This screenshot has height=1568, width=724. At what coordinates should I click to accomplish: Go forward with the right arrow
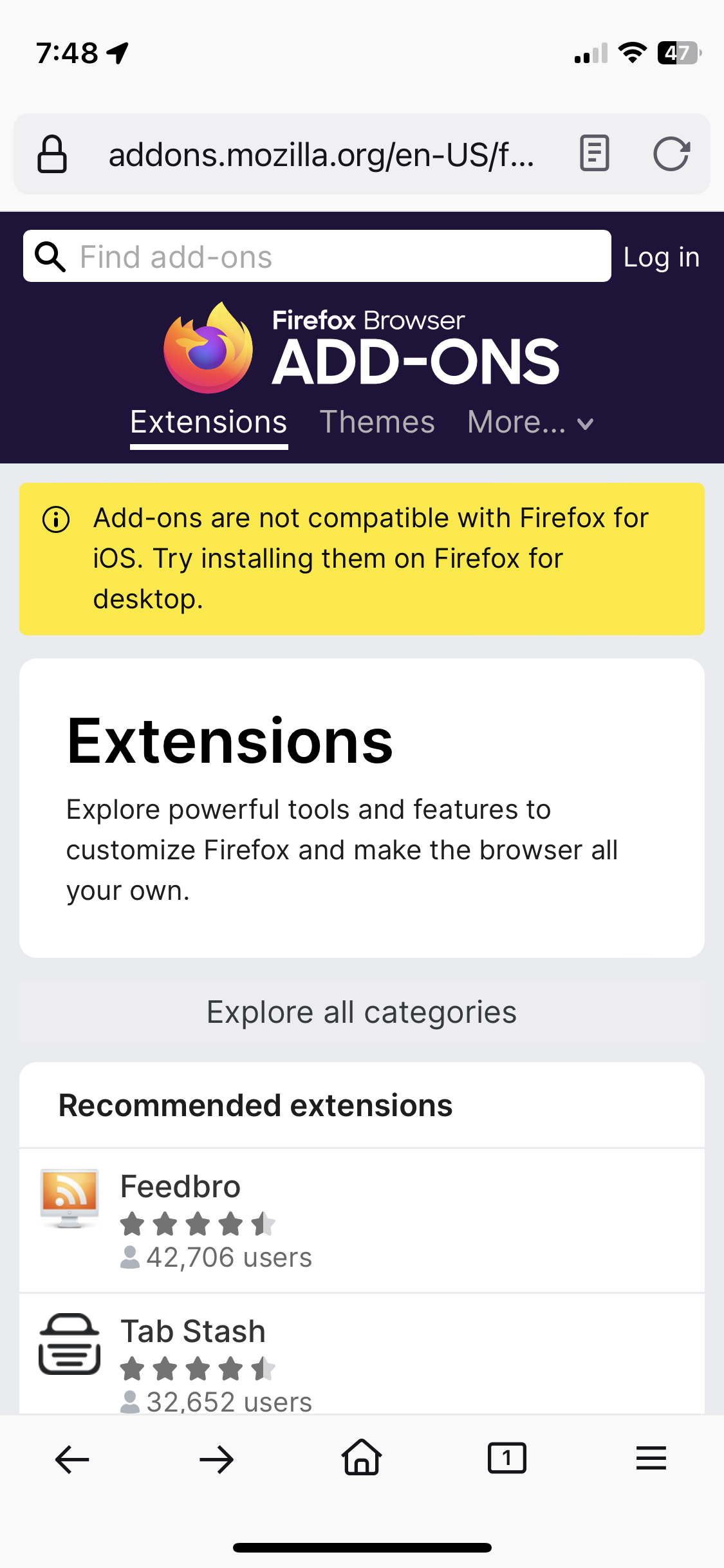[x=217, y=1459]
